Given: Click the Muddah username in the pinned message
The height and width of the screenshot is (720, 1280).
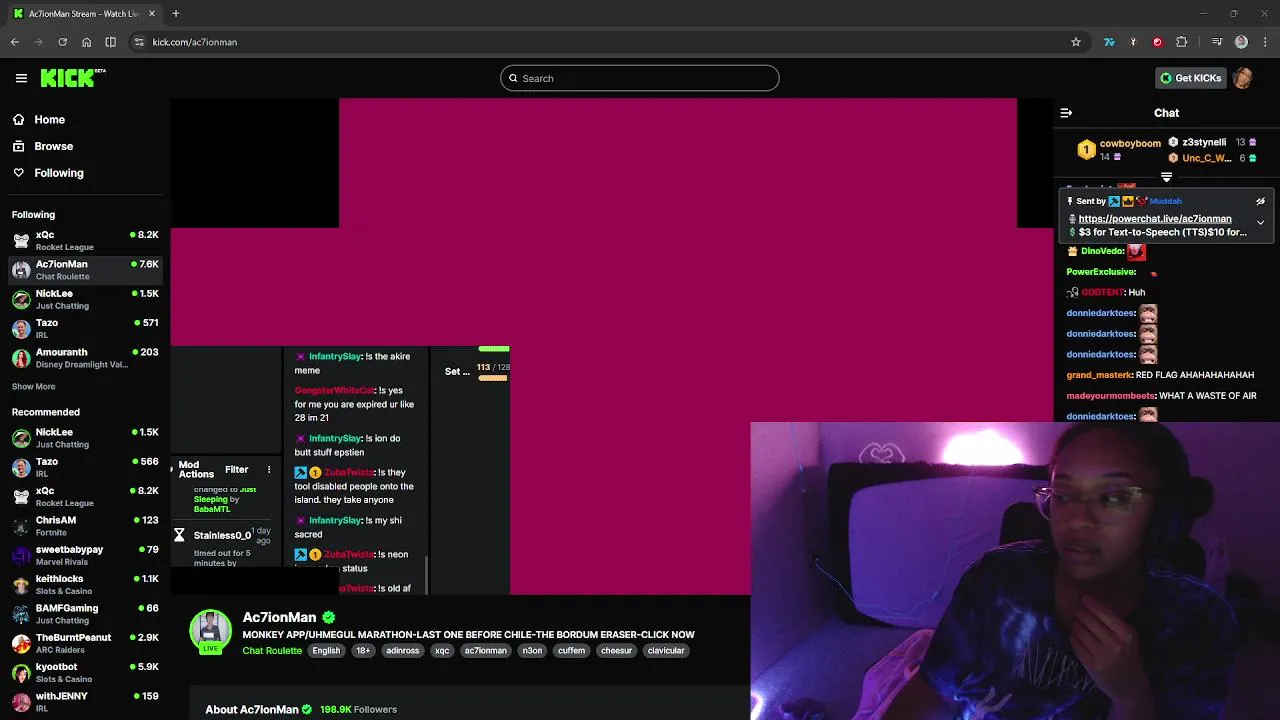Looking at the screenshot, I should tap(1166, 201).
